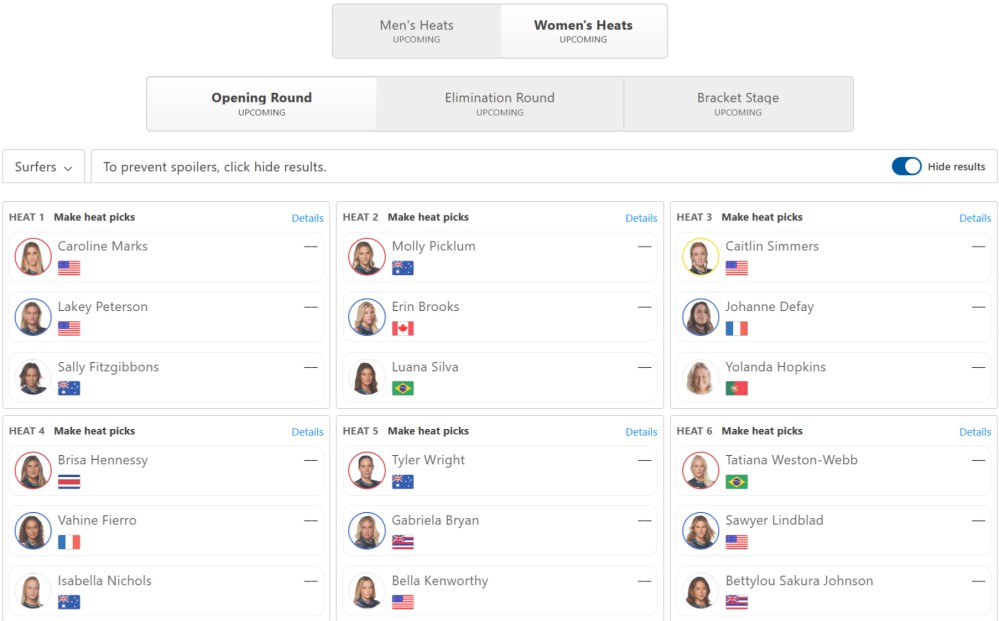Click the Costa Rica flag under Brisa Hennessy
999x621 pixels.
tap(69, 482)
